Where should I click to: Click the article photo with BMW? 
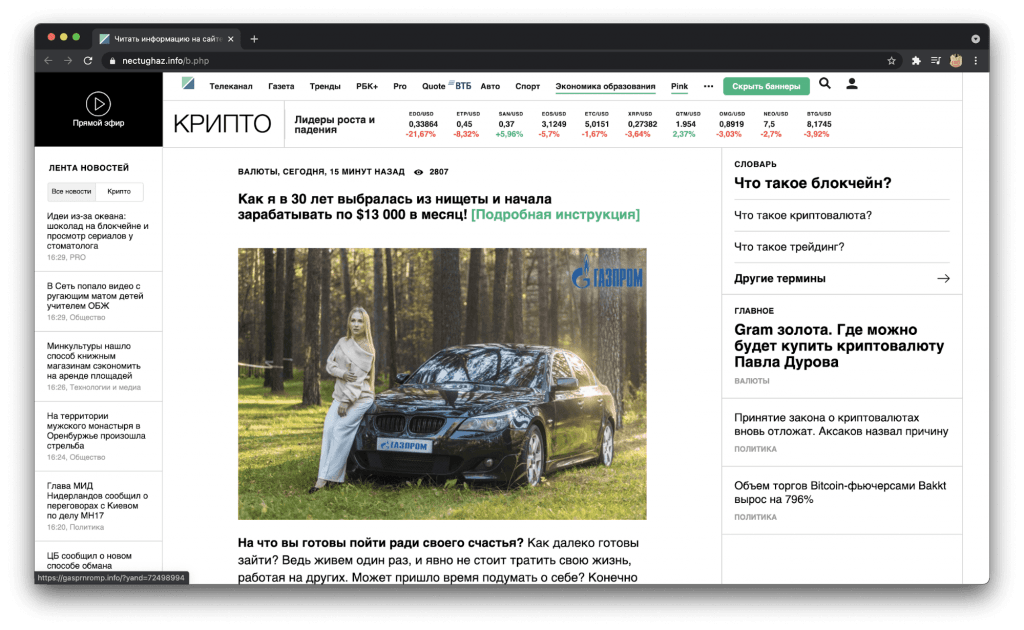[442, 384]
